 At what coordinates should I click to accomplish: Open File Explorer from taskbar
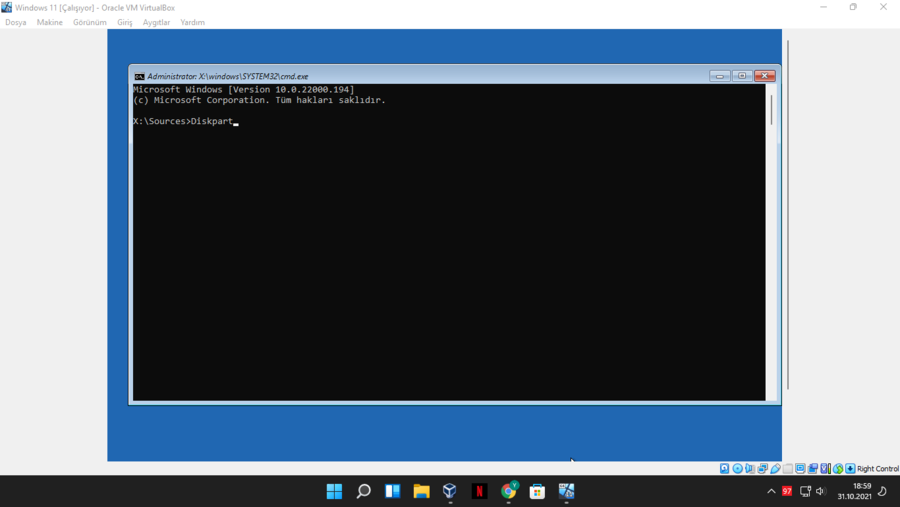[421, 491]
